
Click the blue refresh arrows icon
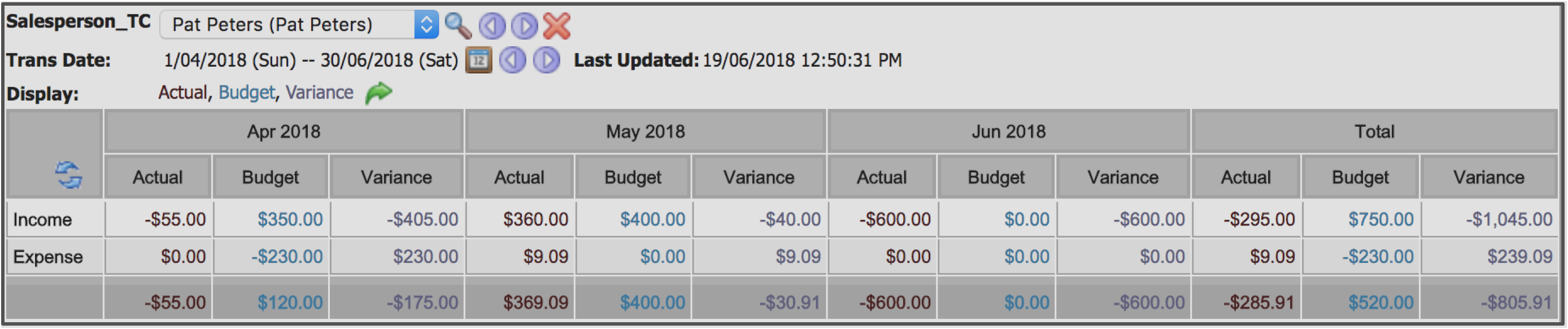(69, 175)
